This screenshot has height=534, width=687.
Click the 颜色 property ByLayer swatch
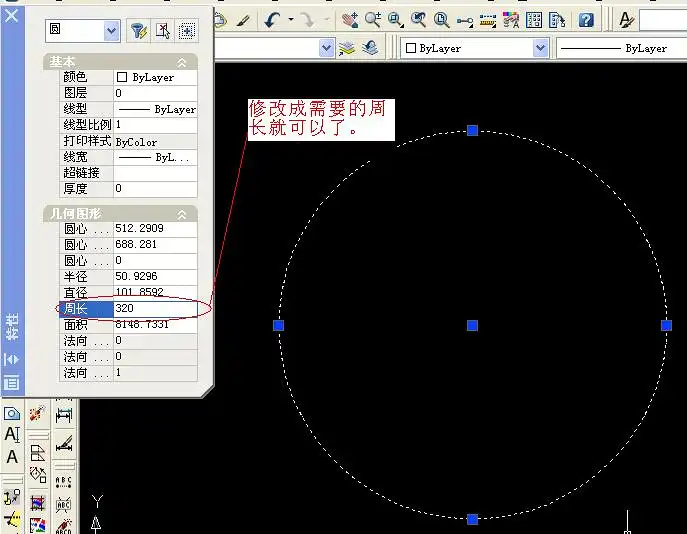point(122,78)
